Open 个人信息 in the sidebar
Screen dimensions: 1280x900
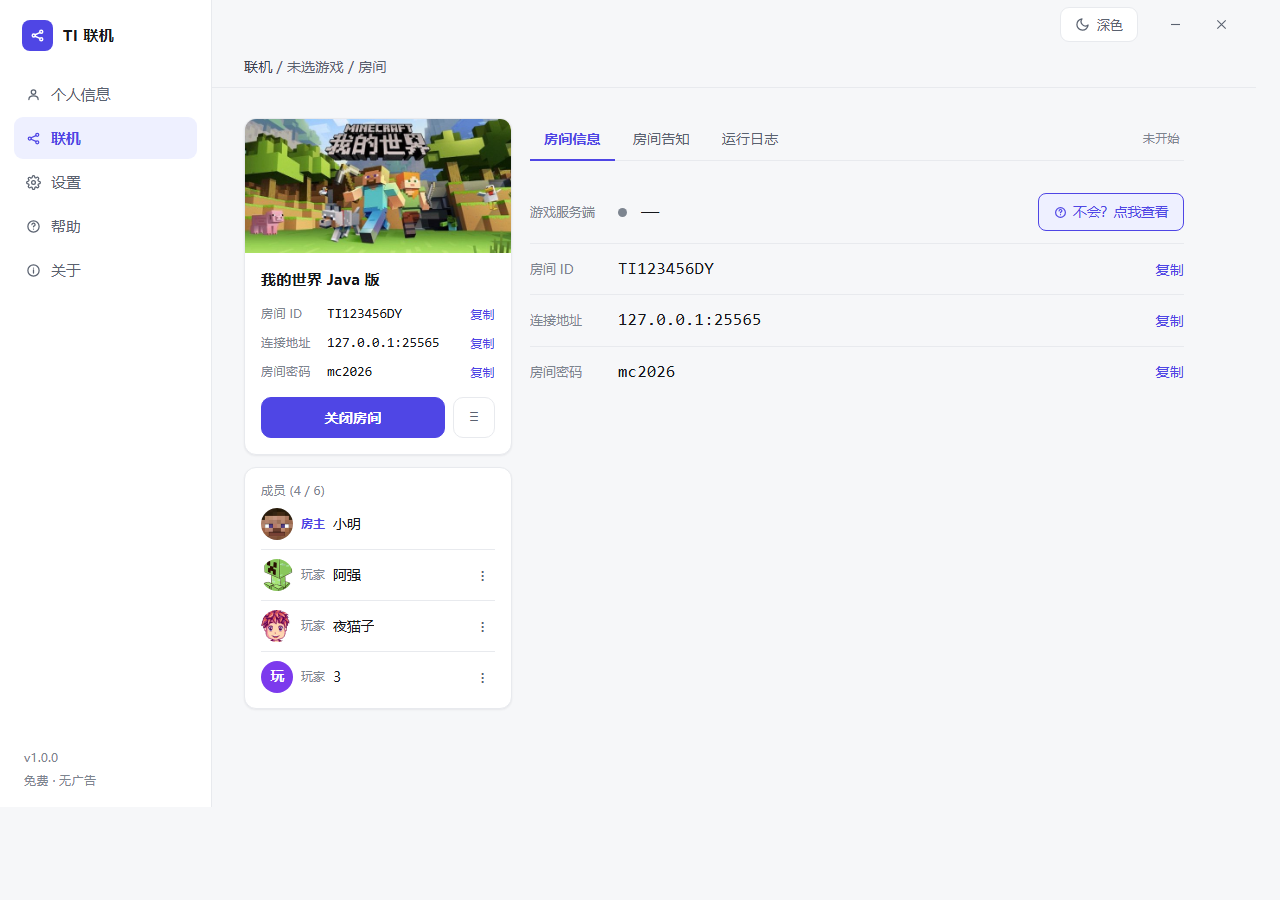105,95
